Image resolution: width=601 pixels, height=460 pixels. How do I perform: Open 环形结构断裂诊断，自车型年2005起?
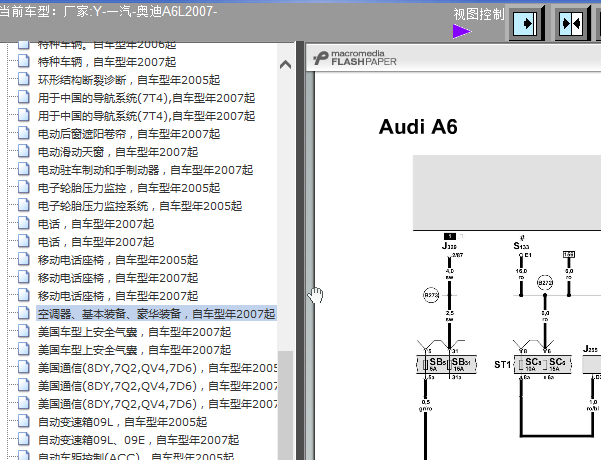pyautogui.click(x=129, y=80)
